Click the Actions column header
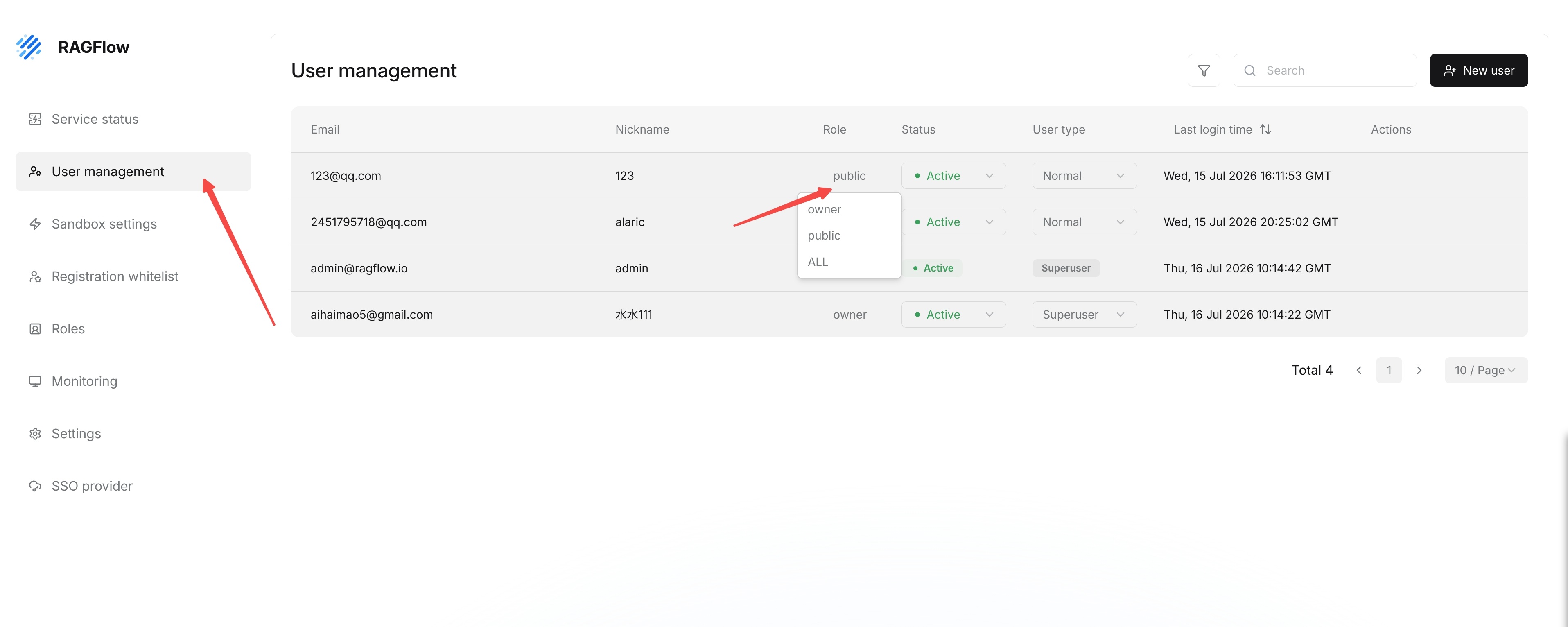1568x627 pixels. click(1391, 130)
